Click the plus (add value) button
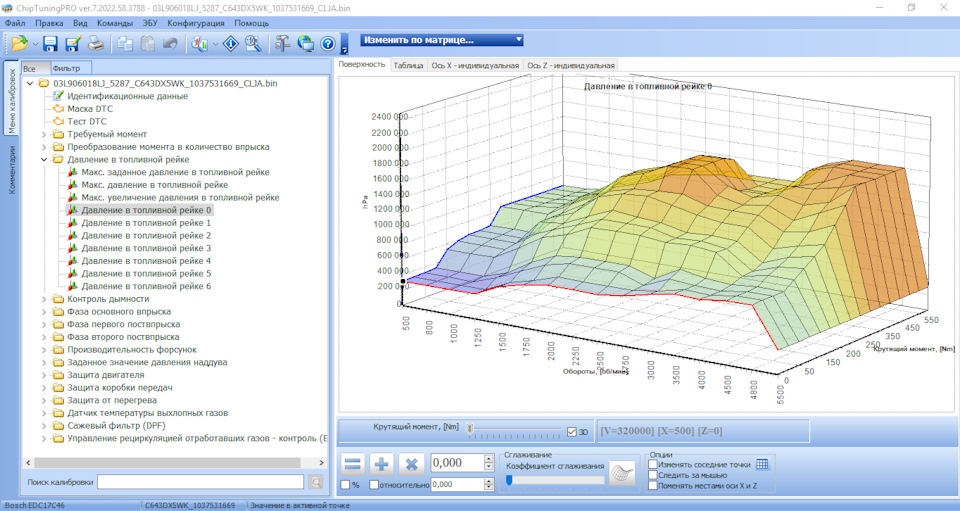960x511 pixels. 381,464
